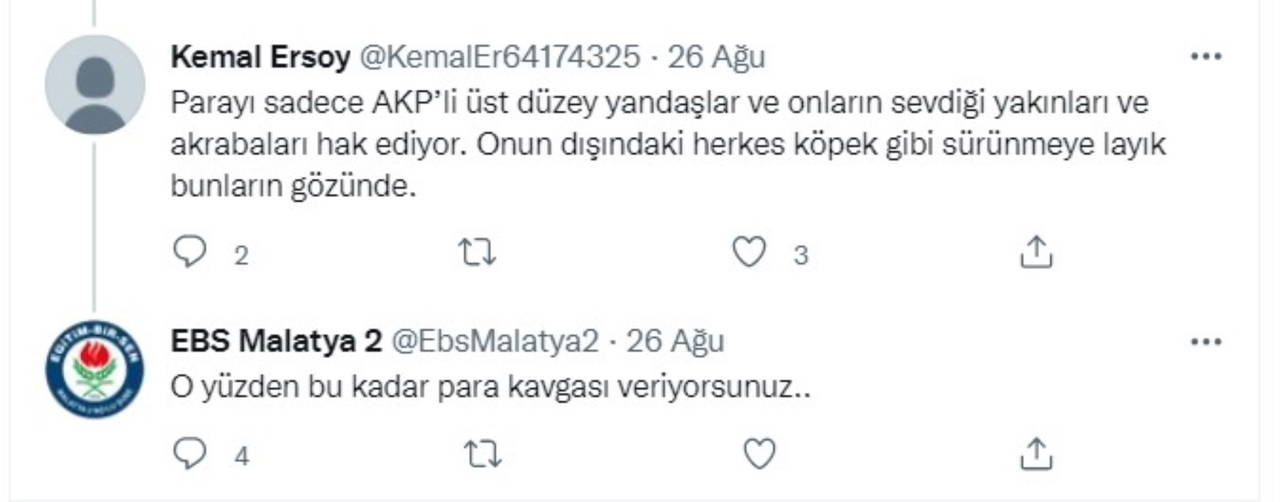Viewport: 1280px width, 502px height.
Task: Retweet EBS Malatya 2's tweet
Action: tap(482, 455)
